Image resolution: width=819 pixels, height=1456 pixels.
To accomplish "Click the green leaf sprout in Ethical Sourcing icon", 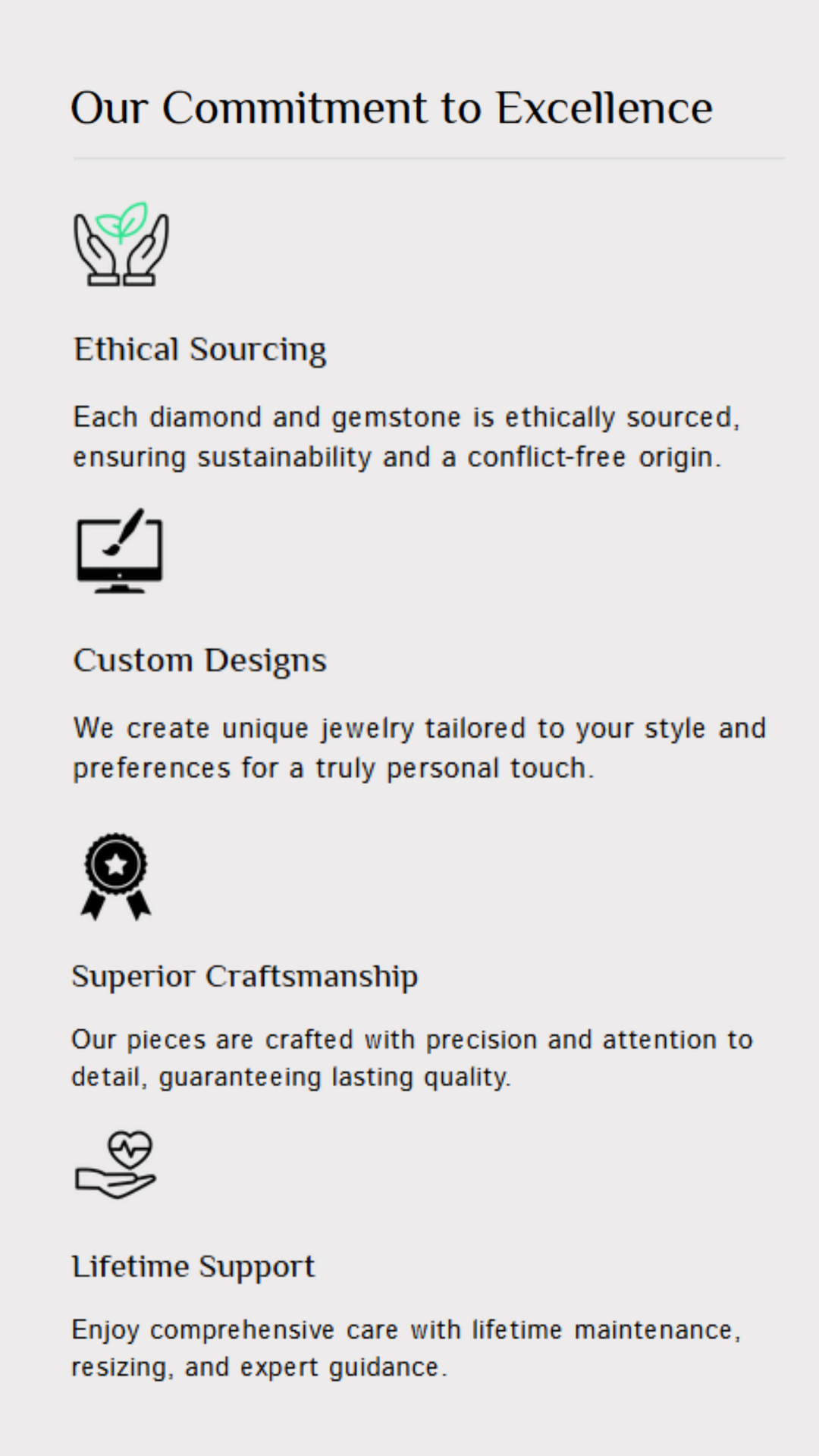I will 122,221.
